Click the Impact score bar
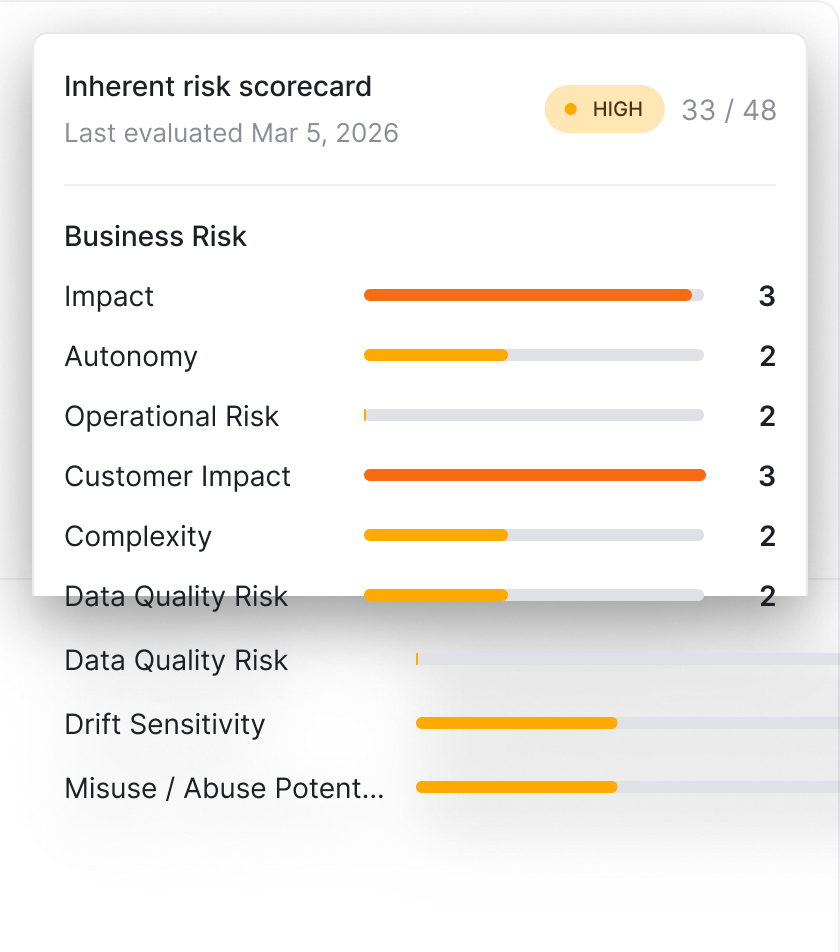This screenshot has width=840, height=952. point(533,296)
